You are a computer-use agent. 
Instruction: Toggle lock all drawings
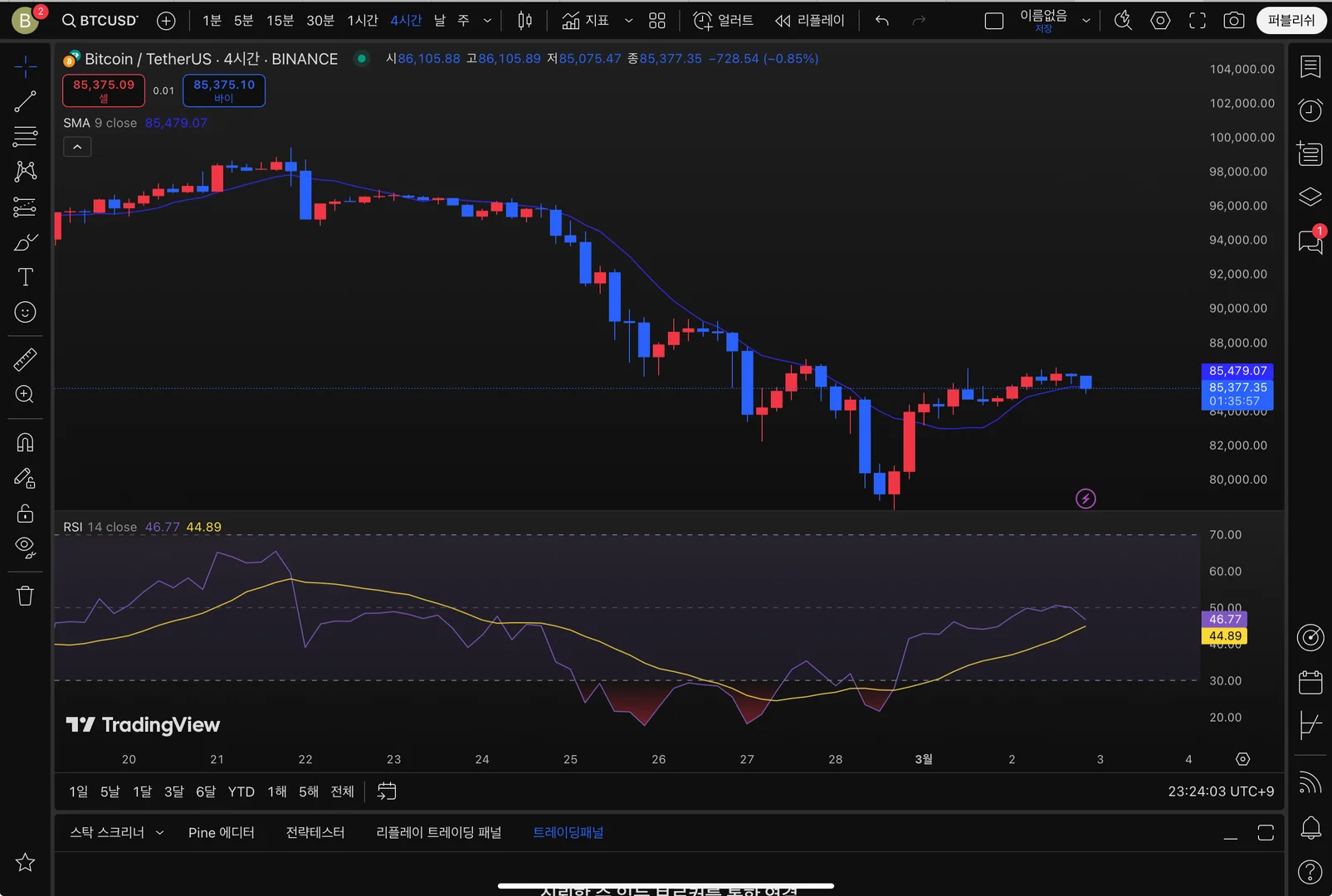tap(25, 513)
